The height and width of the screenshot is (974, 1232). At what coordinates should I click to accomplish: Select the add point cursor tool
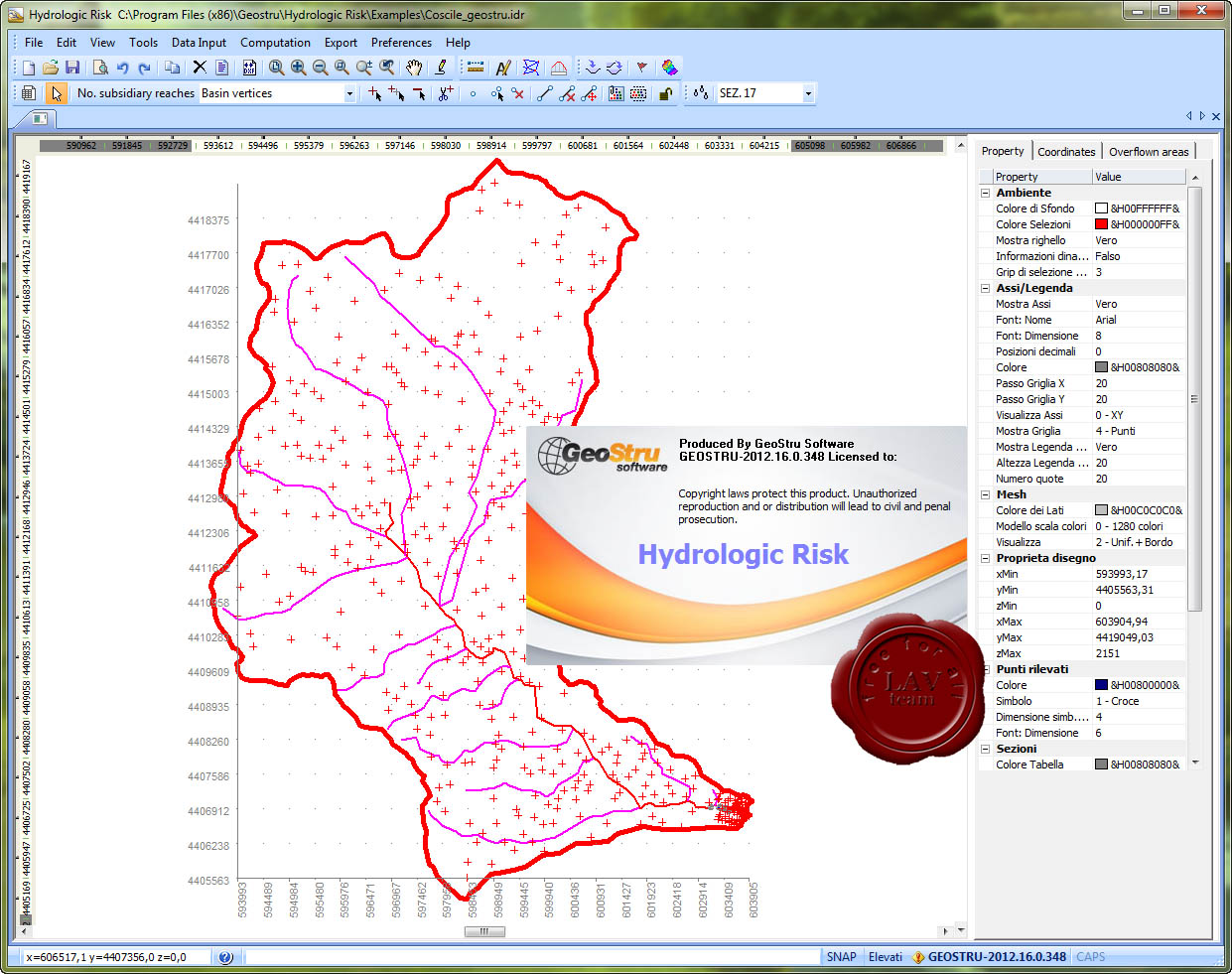click(x=374, y=93)
